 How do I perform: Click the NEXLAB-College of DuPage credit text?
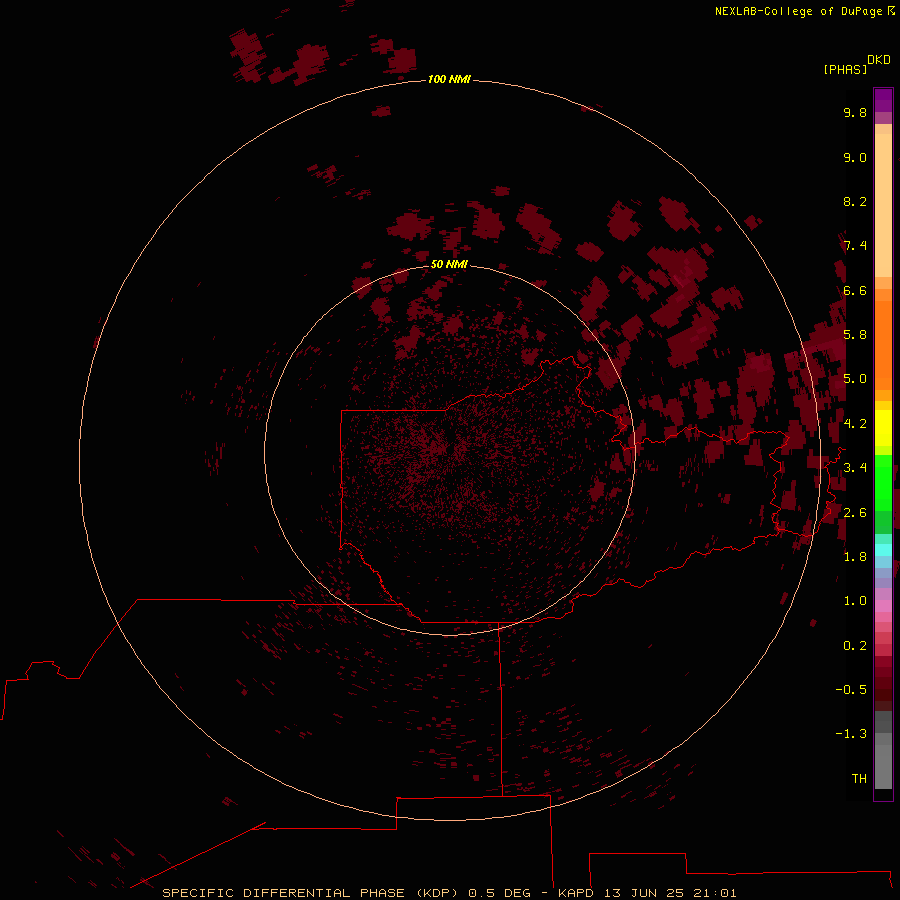798,11
